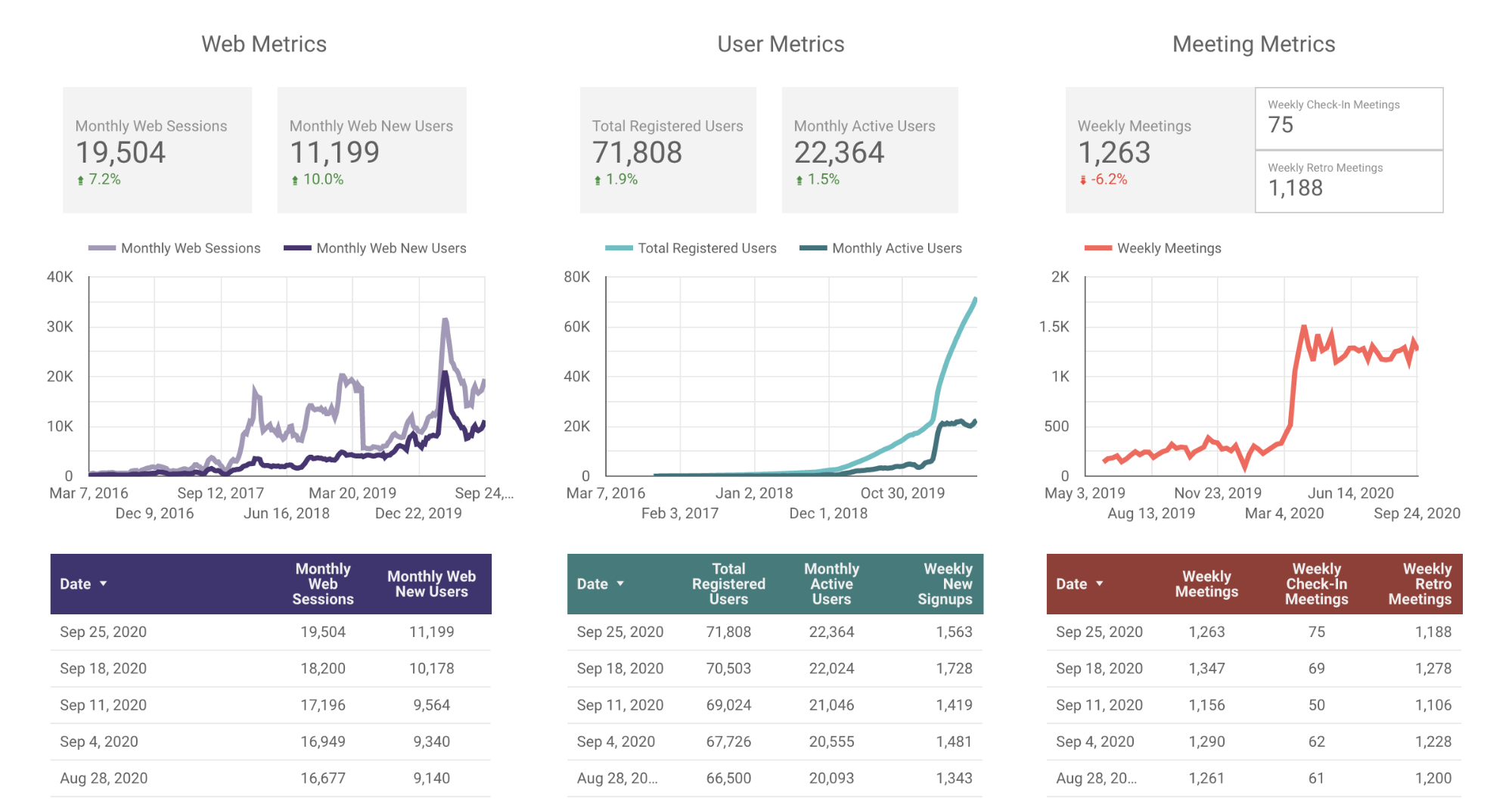The image size is (1512, 805).
Task: Click the 1,343 weekly signups cell
Action: (954, 778)
